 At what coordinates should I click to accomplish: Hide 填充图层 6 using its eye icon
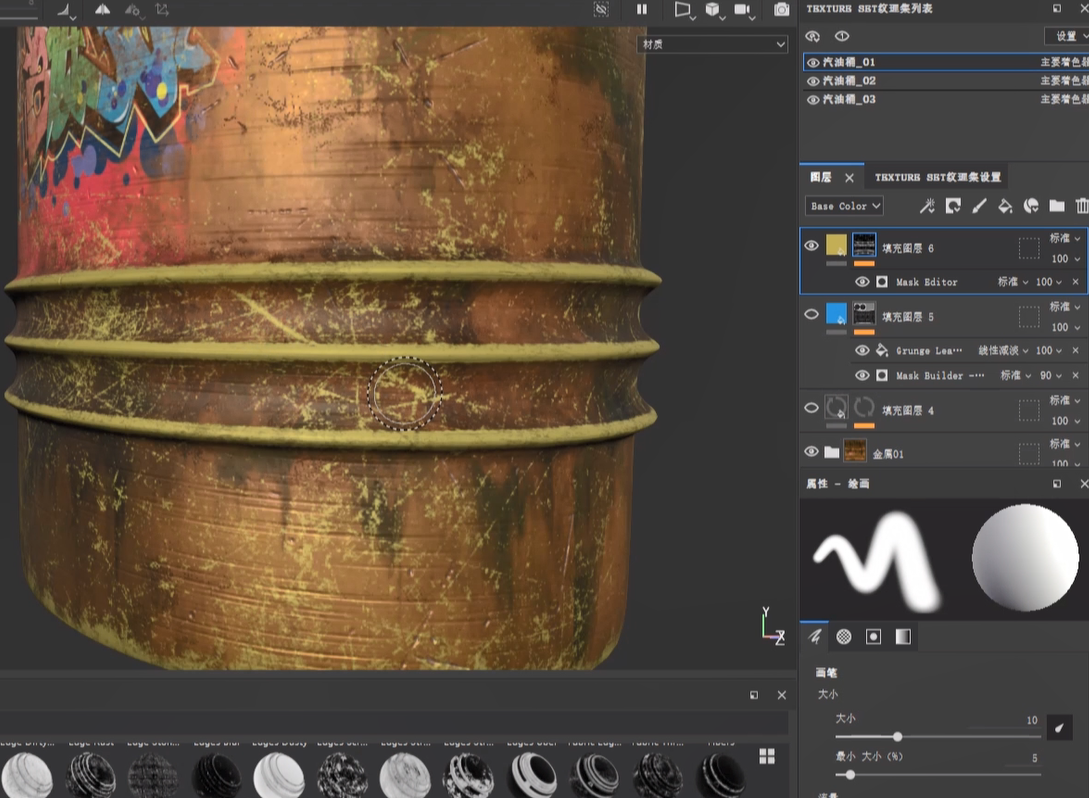(812, 246)
